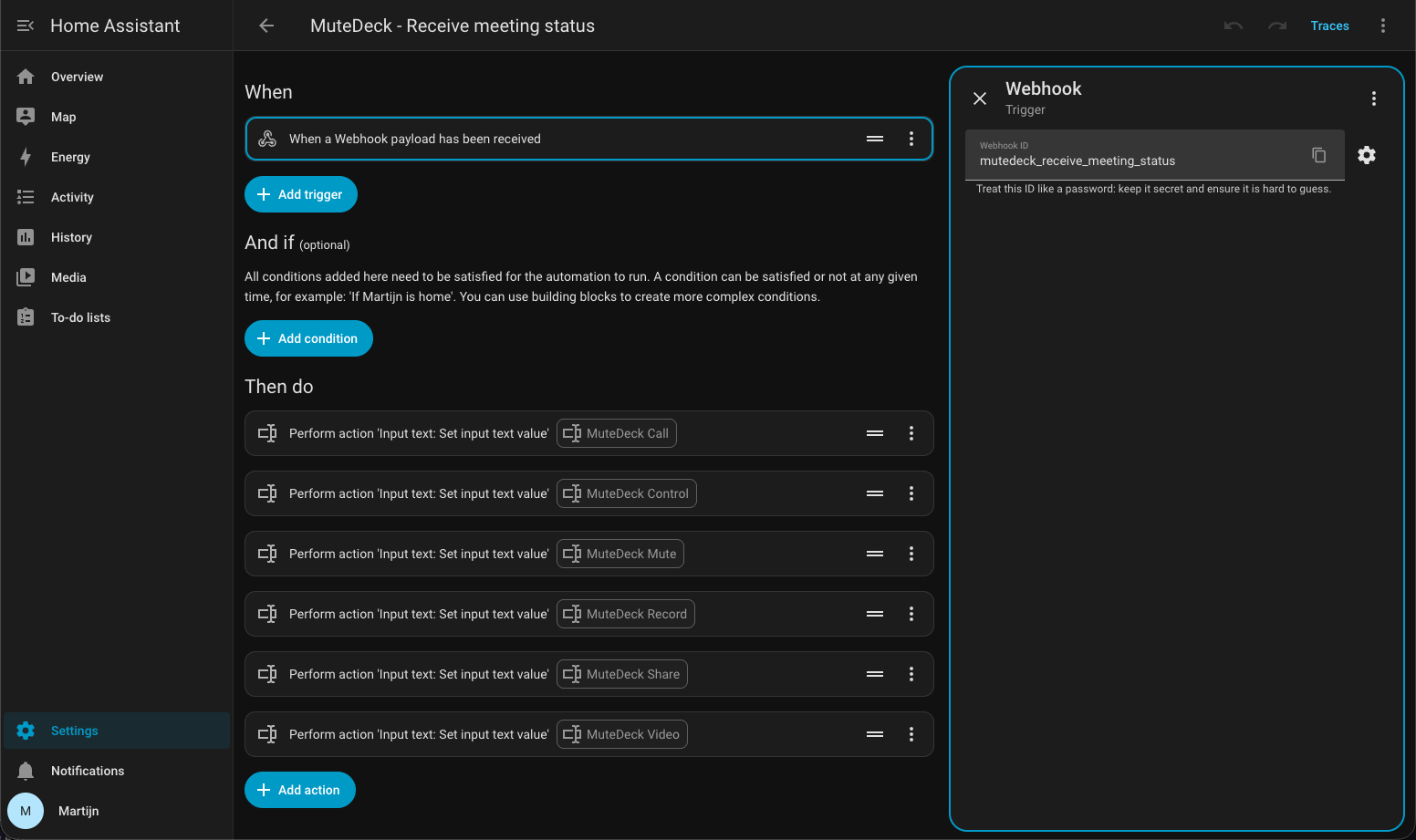Image resolution: width=1416 pixels, height=840 pixels.
Task: Expand the MuteDeck Mute action row
Action: pos(589,554)
